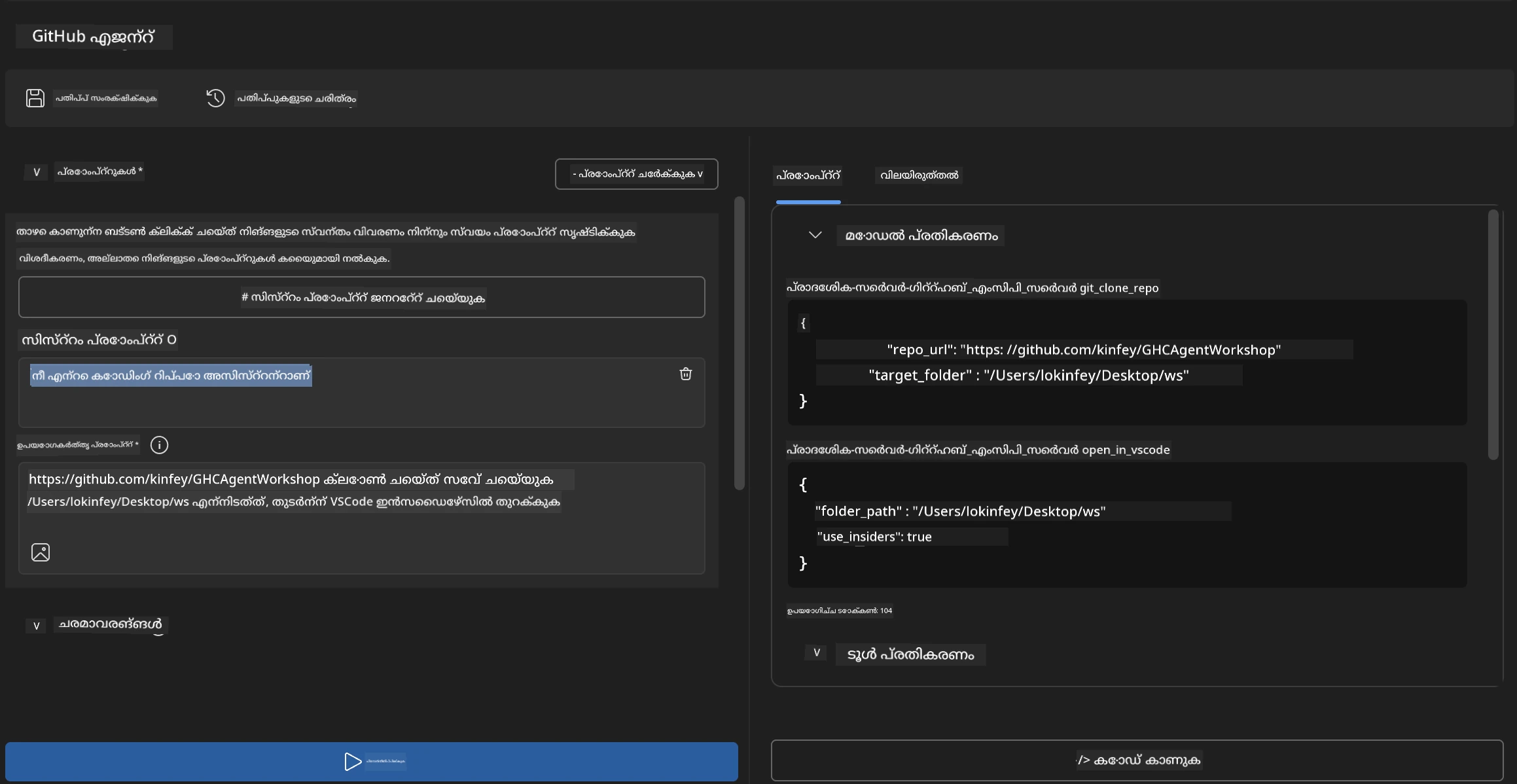Click സിസ്റ്റം പ്രോംപ്റ്റ് ജനറേറ്റ് ചെയ്യുക button
The image size is (1517, 784).
point(362,297)
